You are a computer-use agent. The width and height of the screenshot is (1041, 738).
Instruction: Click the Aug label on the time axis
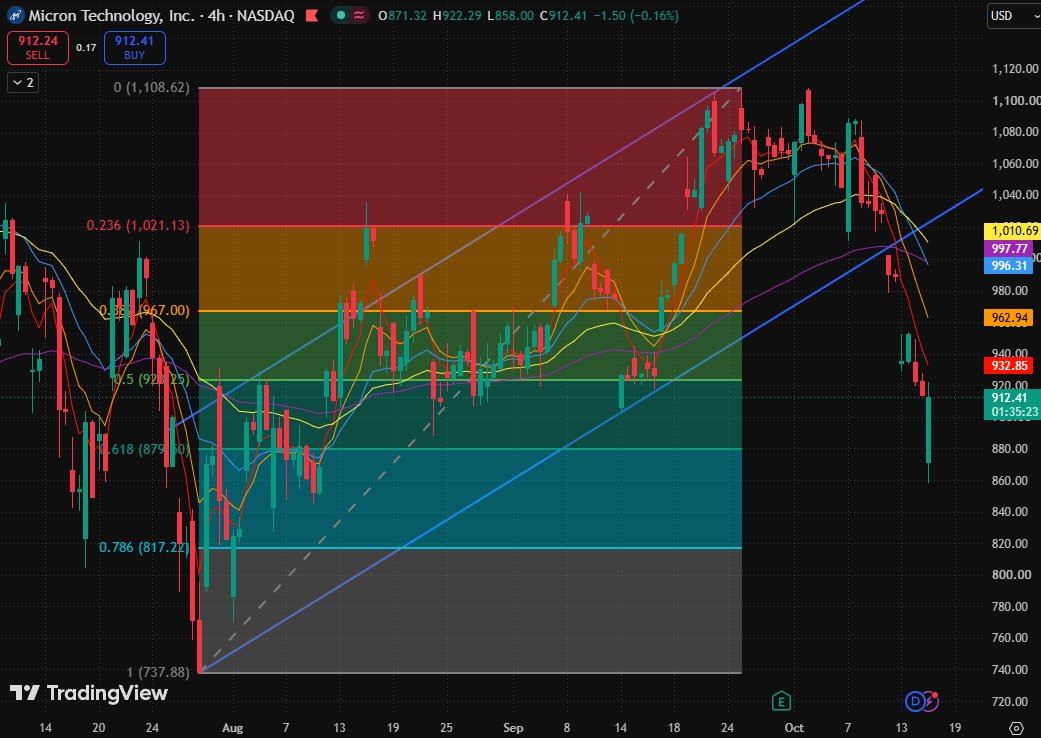point(232,727)
